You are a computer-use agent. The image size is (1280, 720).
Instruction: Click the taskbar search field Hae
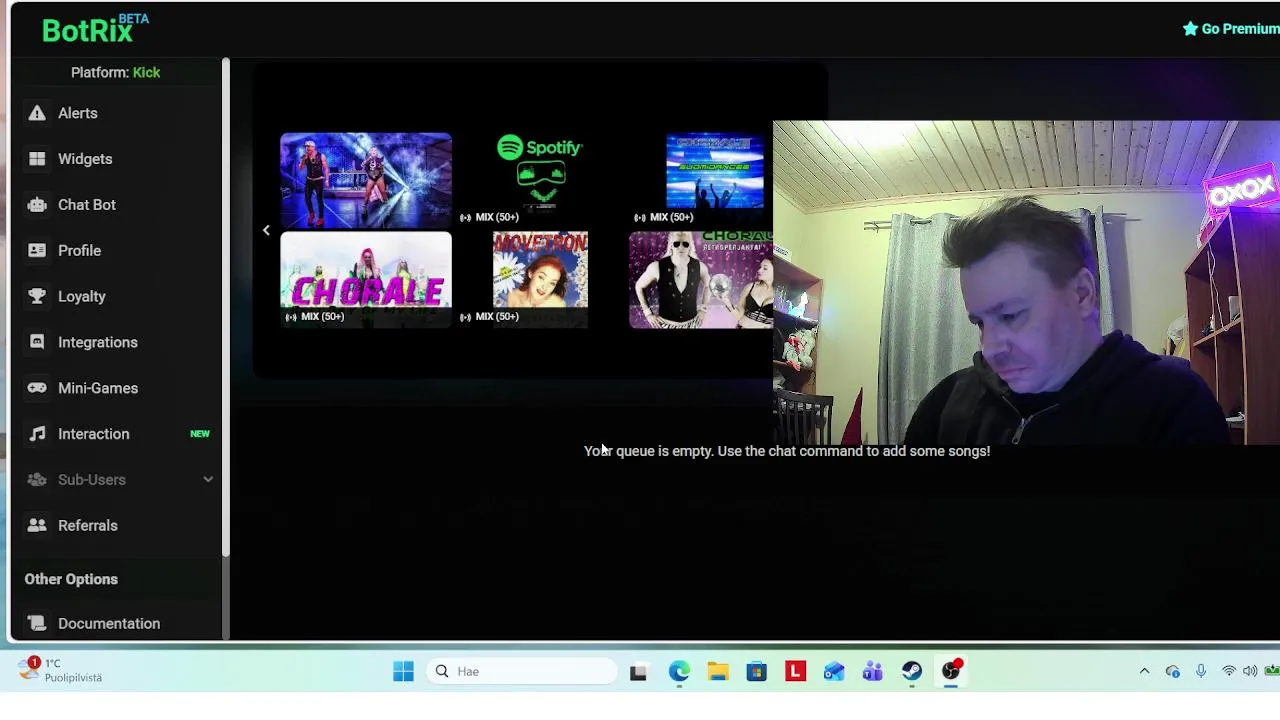click(x=524, y=671)
